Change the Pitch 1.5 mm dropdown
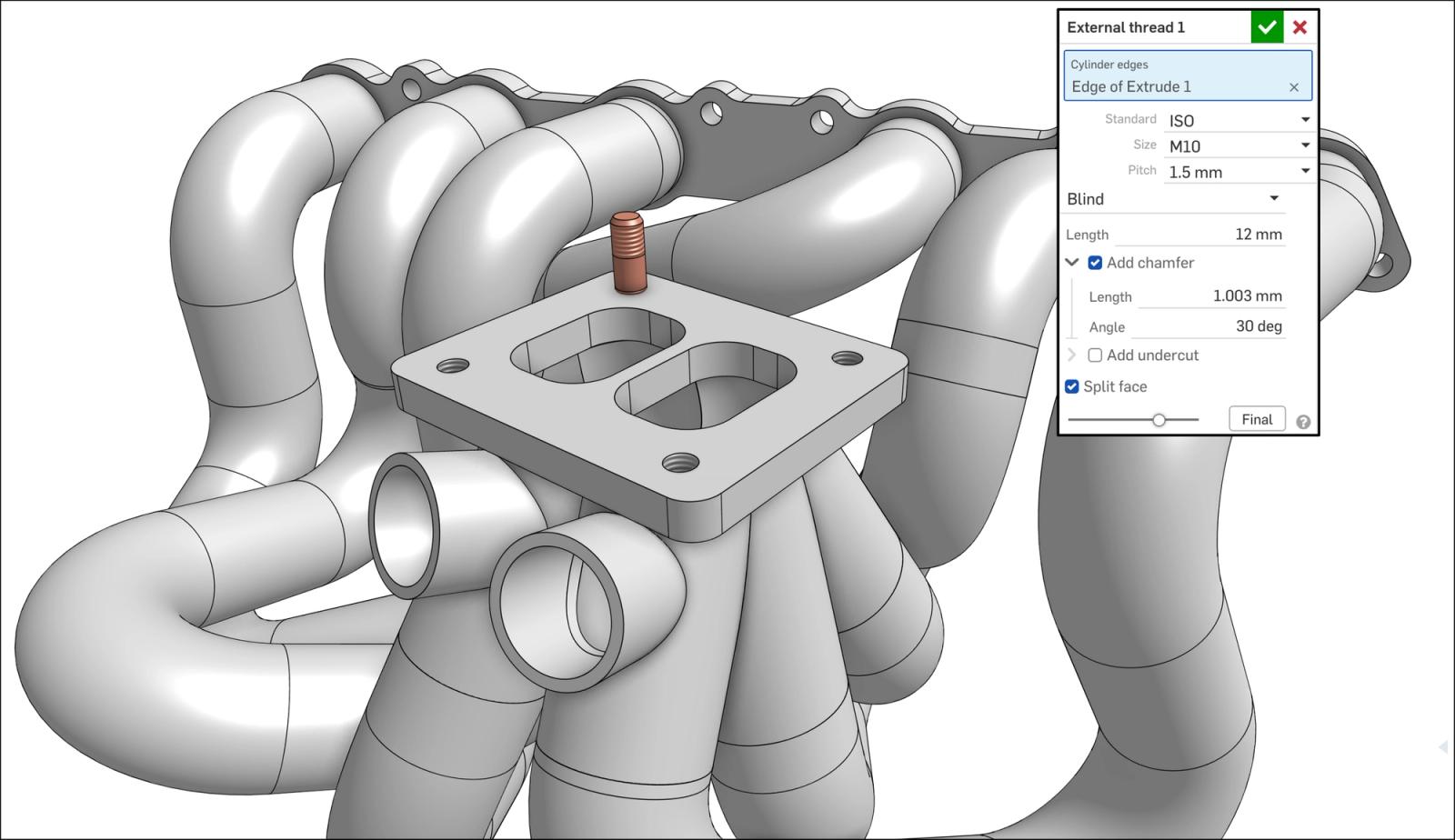Viewport: 1455px width, 840px height. point(1239,172)
